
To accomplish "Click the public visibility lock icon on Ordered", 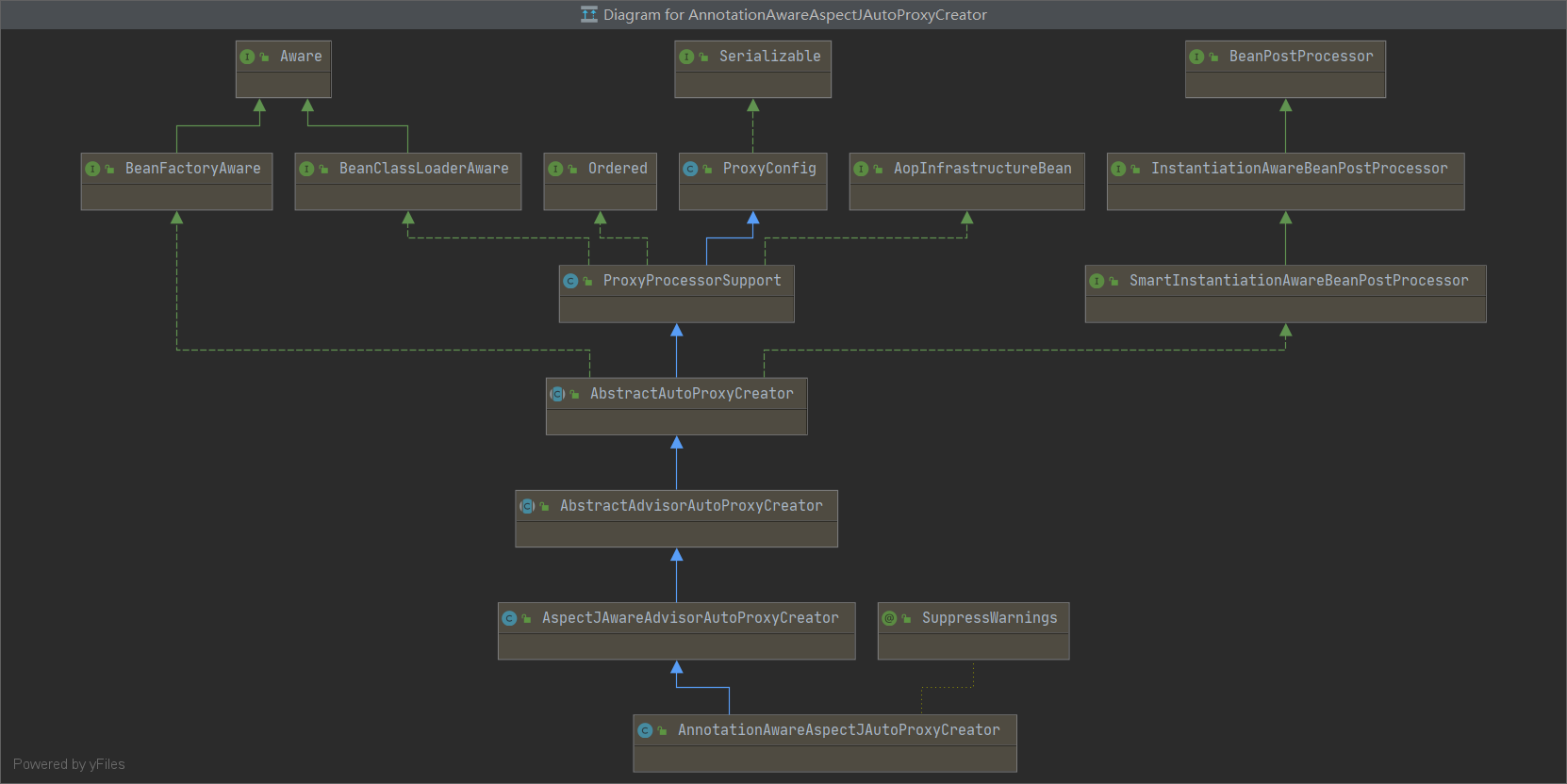I will (x=573, y=170).
